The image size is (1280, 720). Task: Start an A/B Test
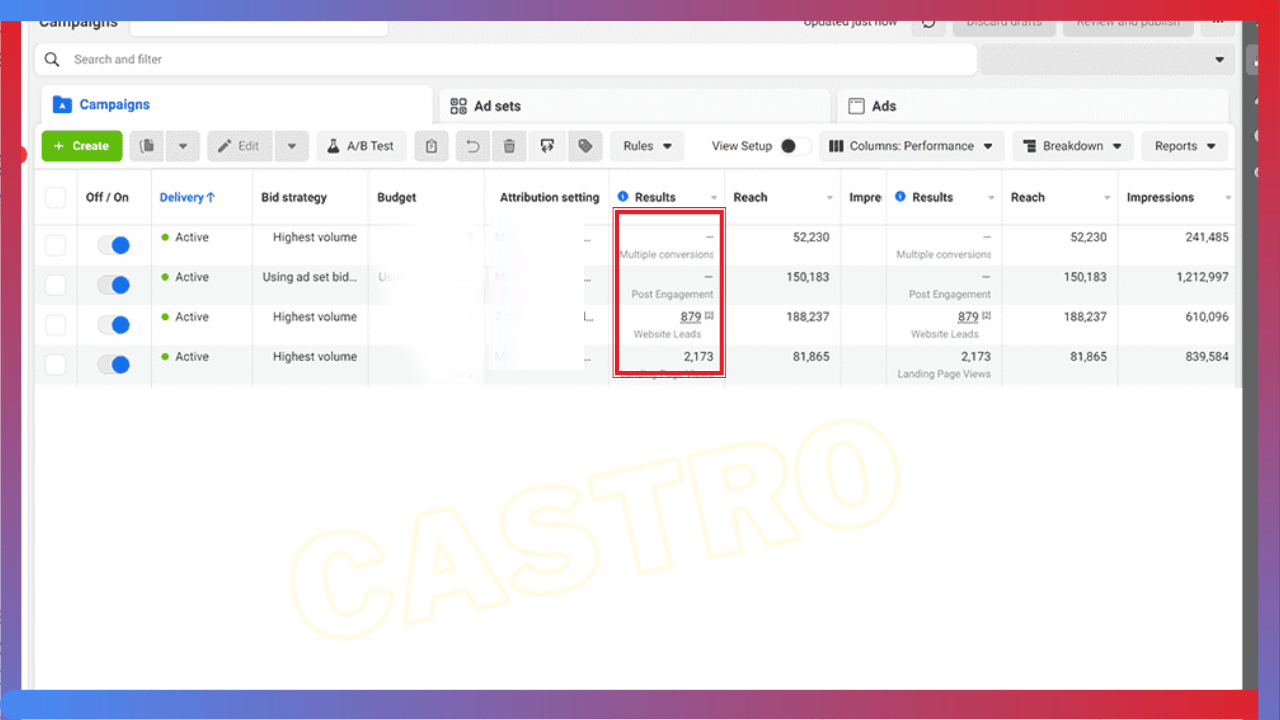pyautogui.click(x=360, y=146)
